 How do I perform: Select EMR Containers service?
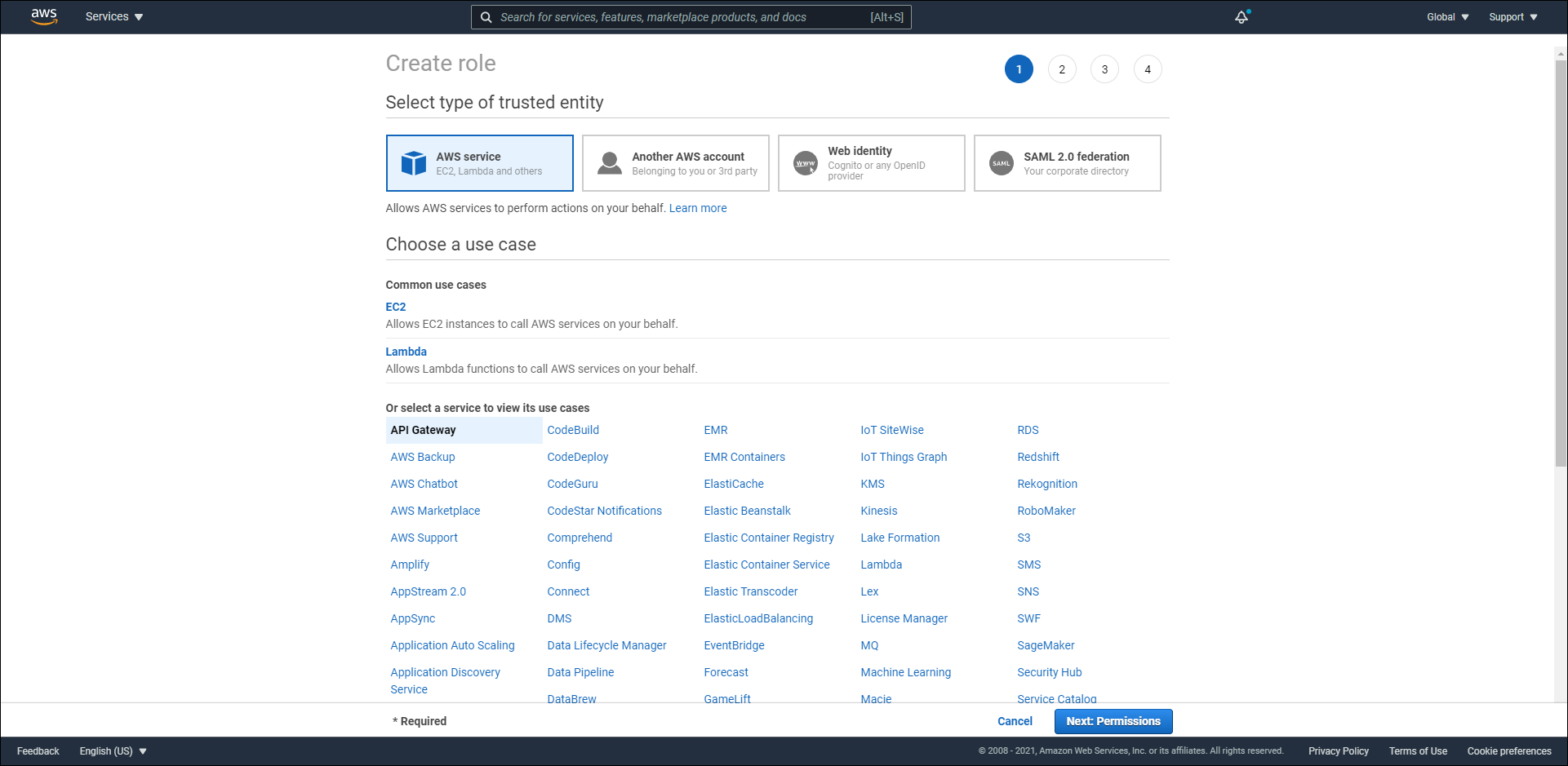point(744,457)
